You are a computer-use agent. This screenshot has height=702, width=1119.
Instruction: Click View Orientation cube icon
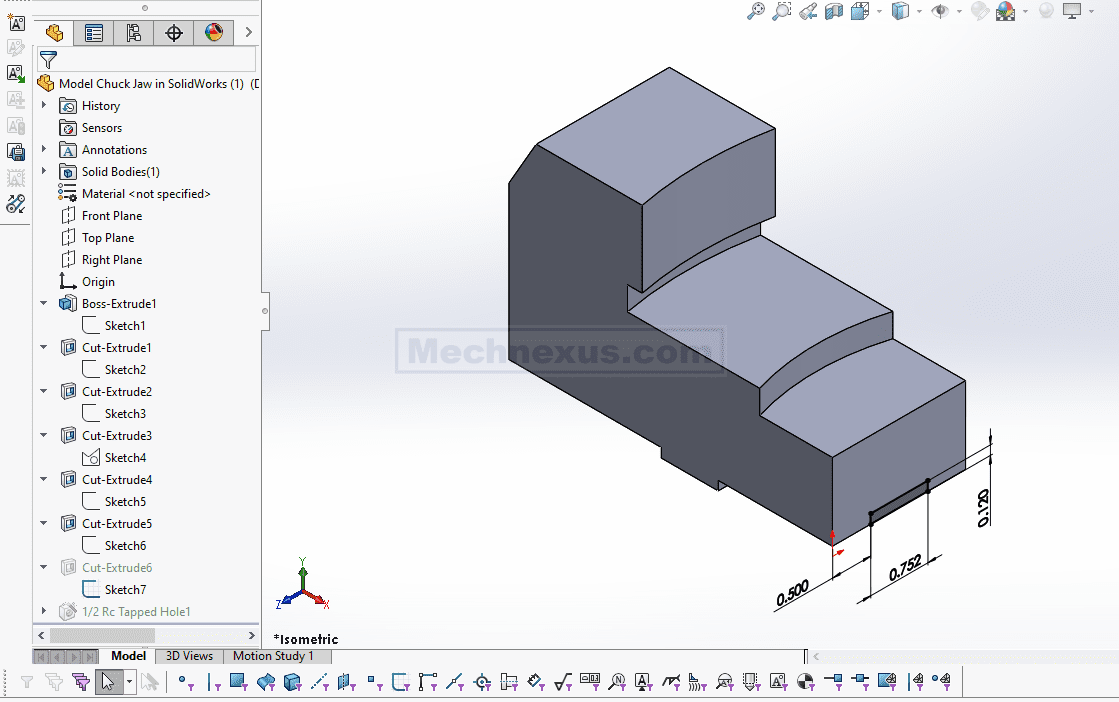point(860,11)
